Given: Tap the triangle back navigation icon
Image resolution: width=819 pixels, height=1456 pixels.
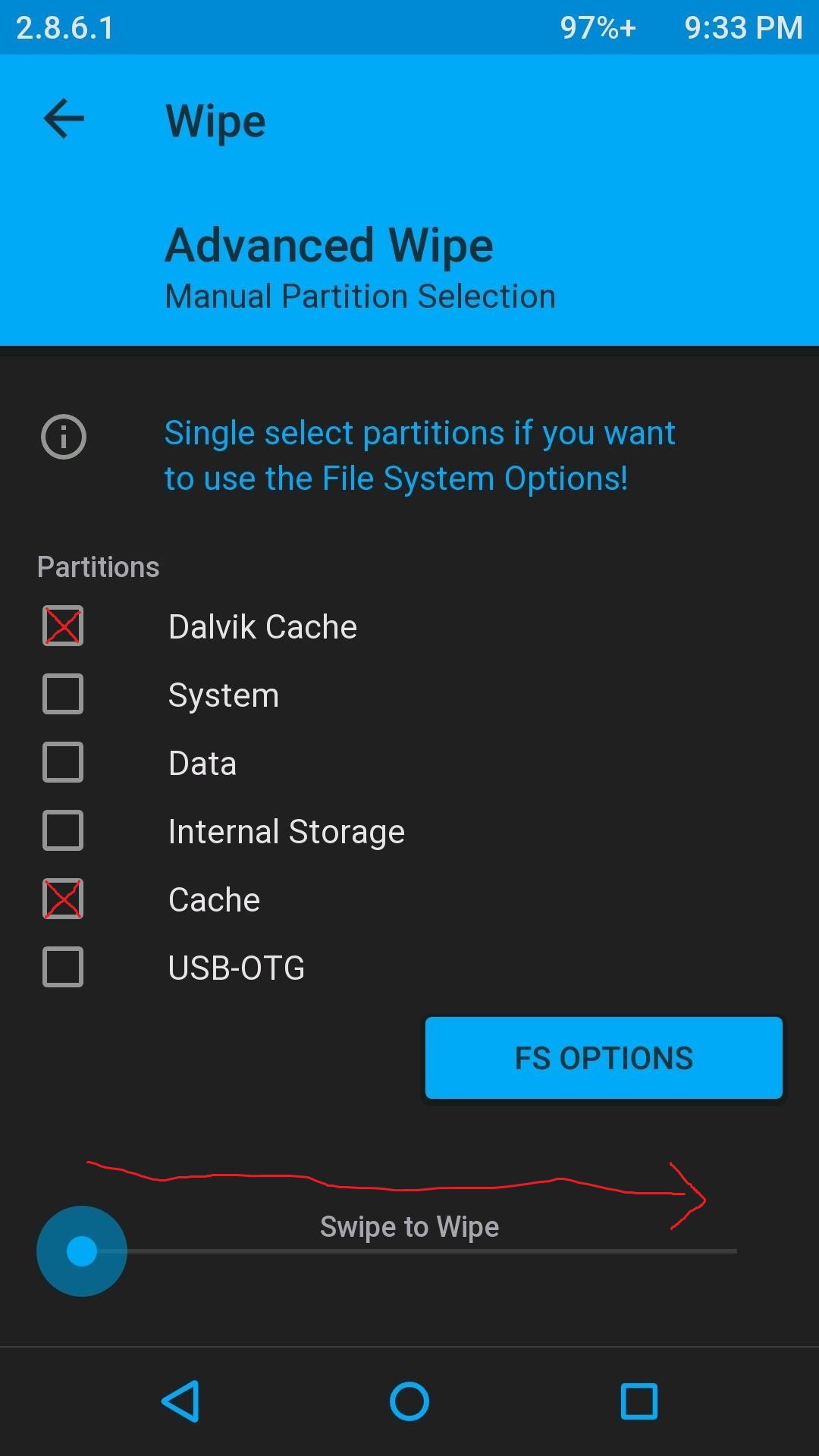Looking at the screenshot, I should [x=181, y=1401].
